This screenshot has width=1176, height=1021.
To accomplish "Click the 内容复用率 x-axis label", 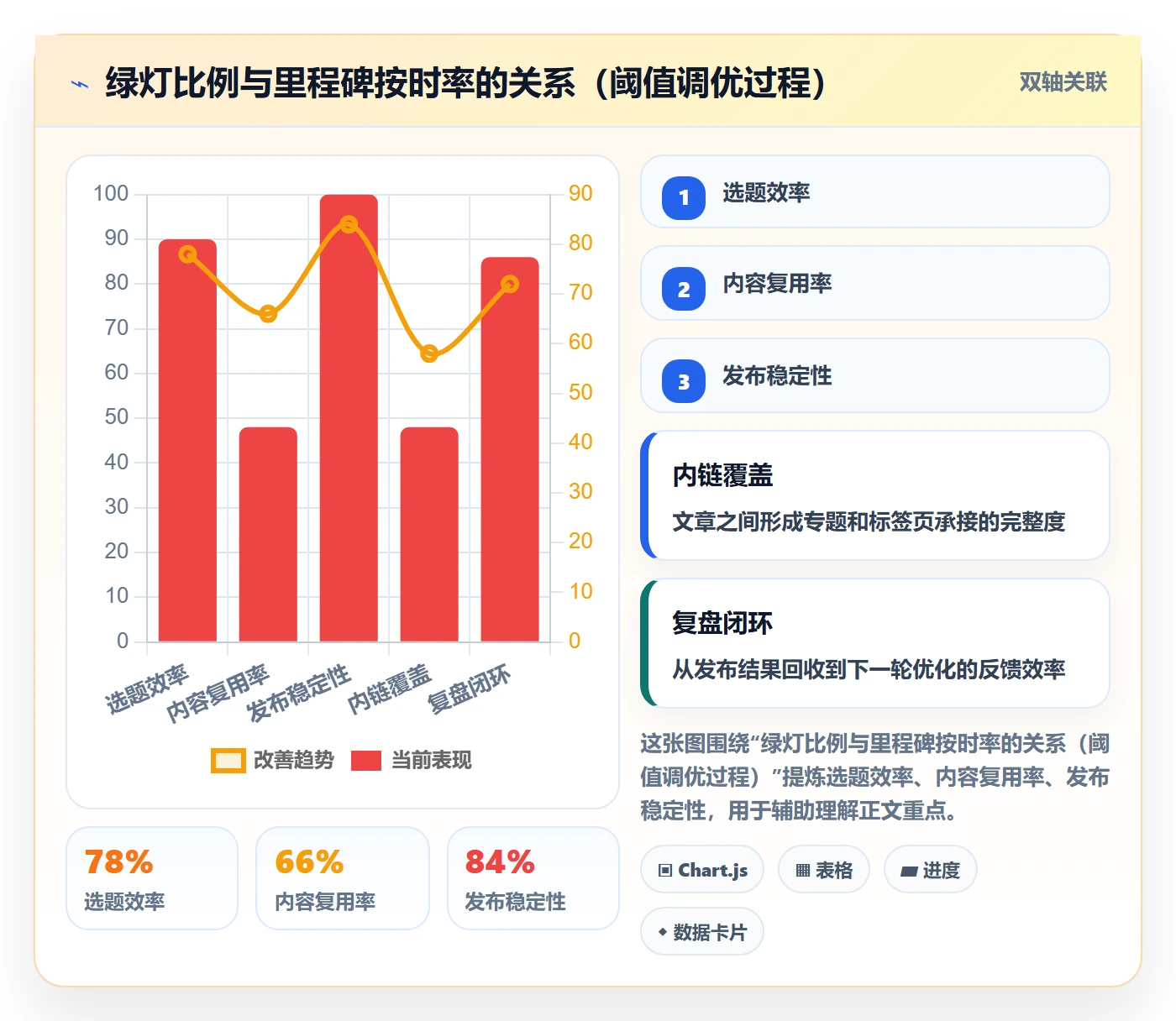I will [x=217, y=694].
